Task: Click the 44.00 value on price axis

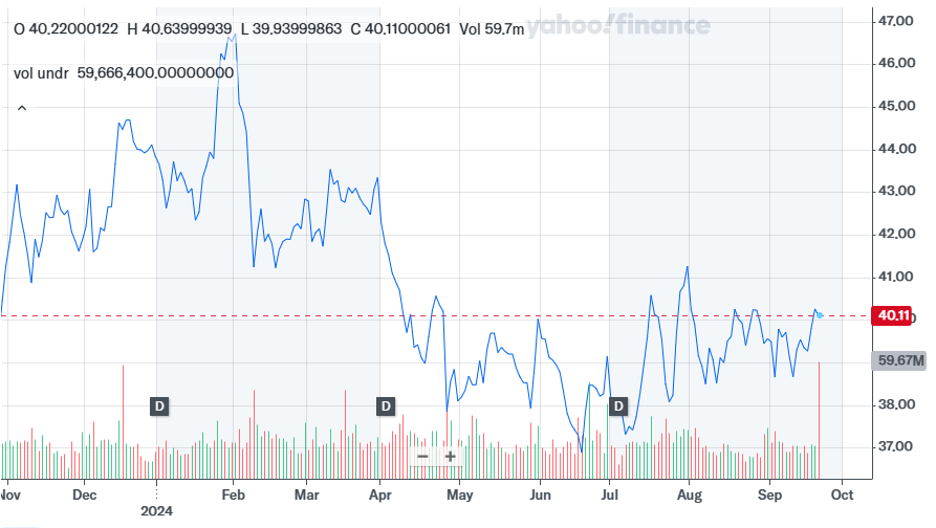Action: pos(898,149)
